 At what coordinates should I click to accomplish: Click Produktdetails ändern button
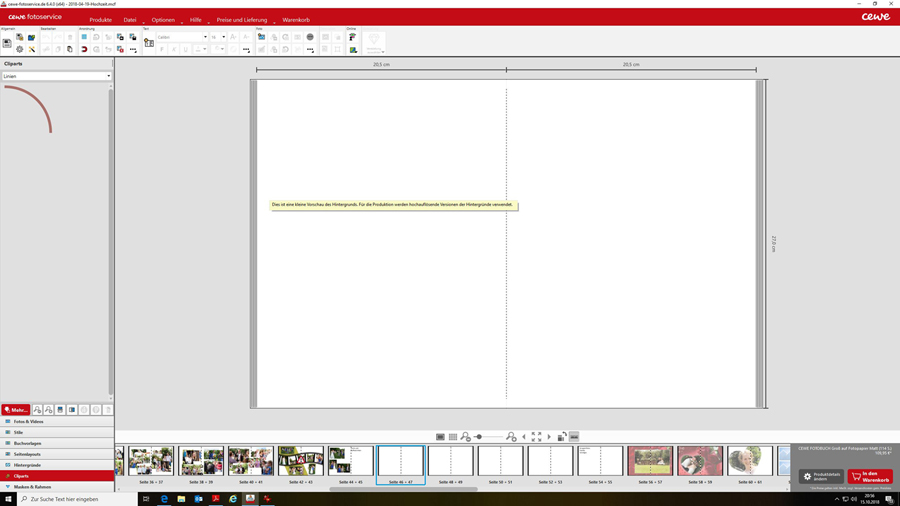[821, 477]
